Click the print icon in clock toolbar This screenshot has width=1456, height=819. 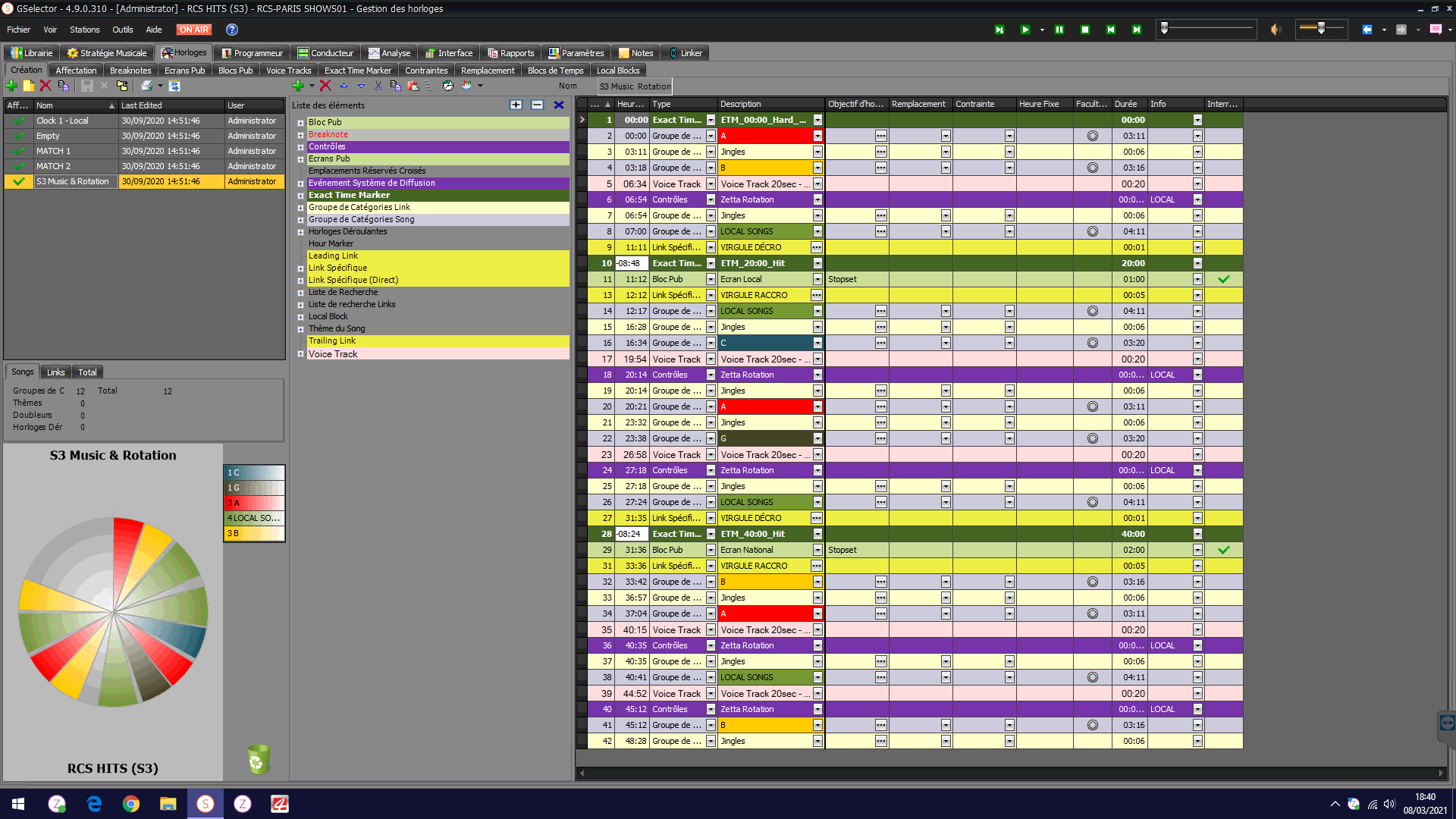click(x=146, y=86)
